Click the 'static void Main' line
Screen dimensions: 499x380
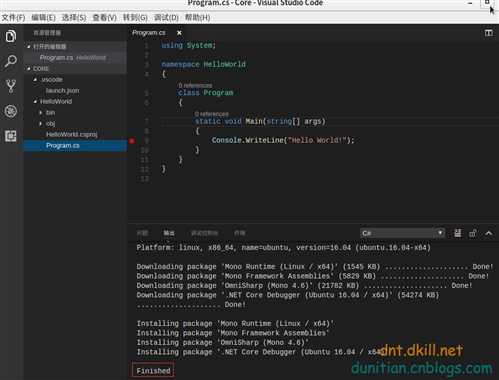260,121
